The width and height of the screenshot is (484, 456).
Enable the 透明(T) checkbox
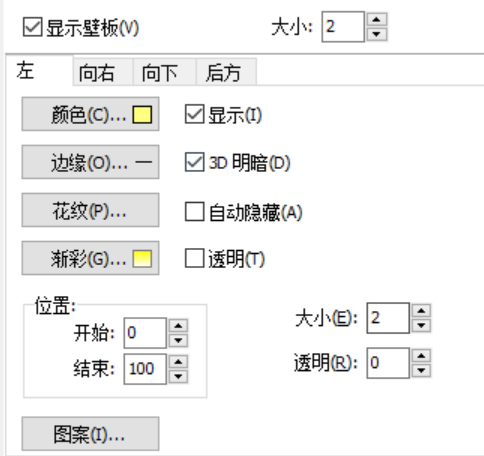tap(194, 258)
